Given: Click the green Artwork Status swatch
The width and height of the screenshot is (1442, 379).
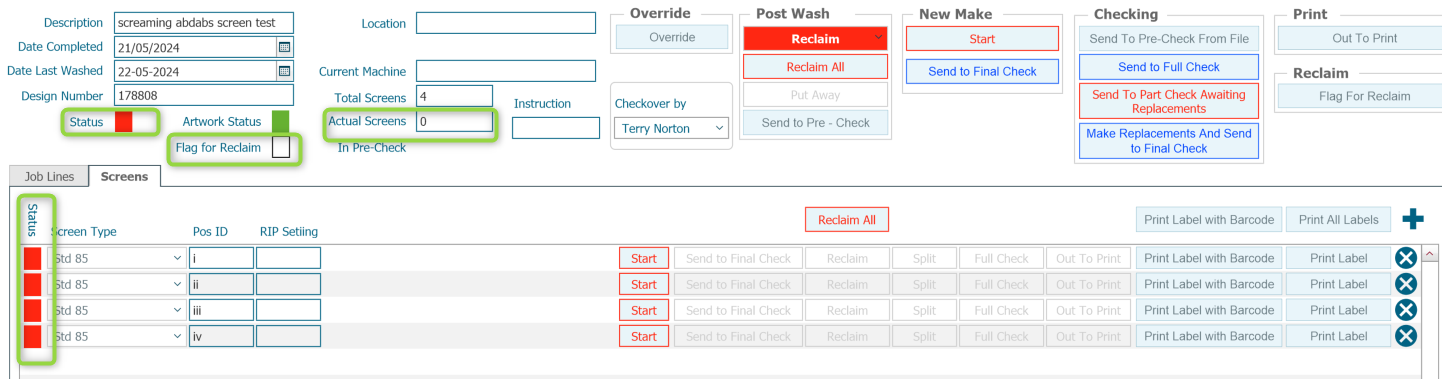Looking at the screenshot, I should tap(281, 121).
